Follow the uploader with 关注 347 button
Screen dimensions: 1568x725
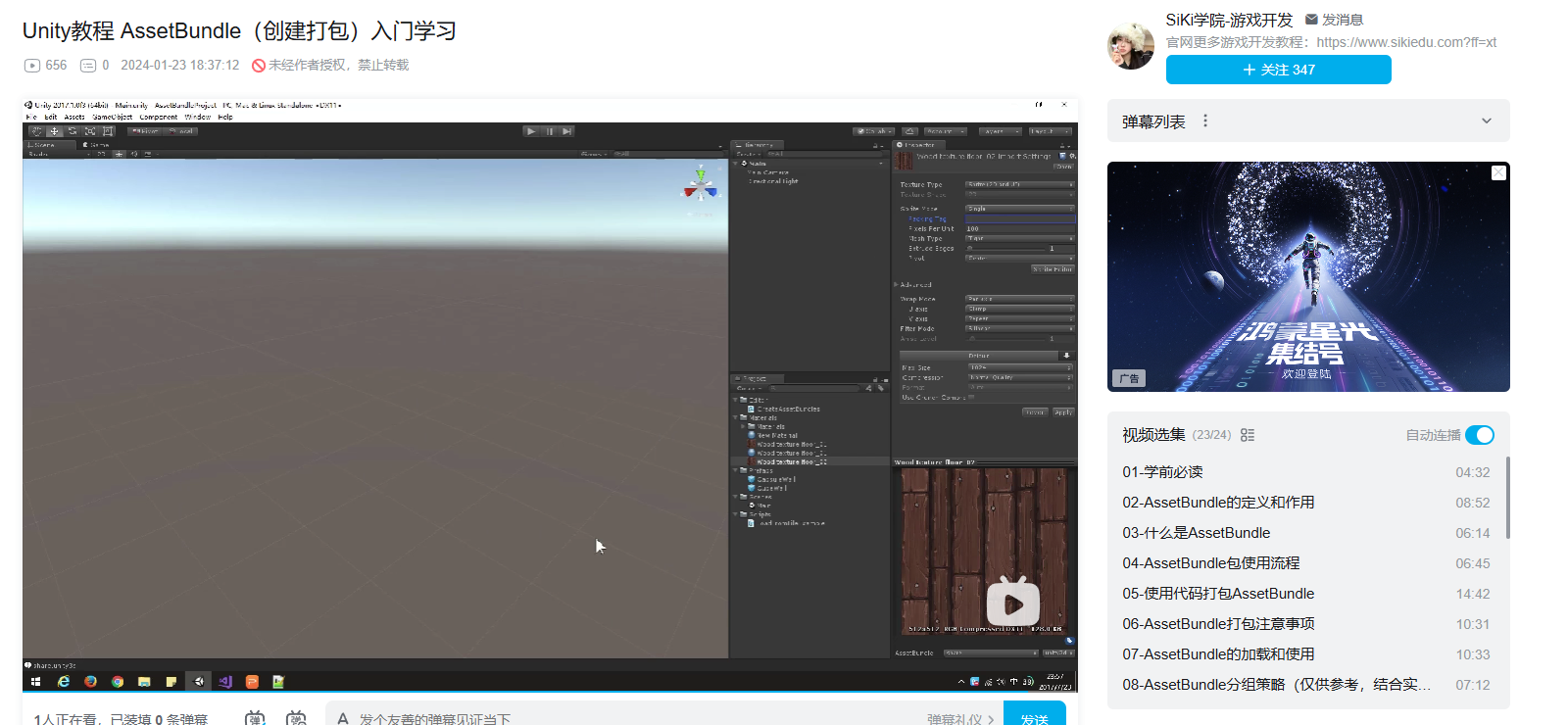pos(1278,70)
